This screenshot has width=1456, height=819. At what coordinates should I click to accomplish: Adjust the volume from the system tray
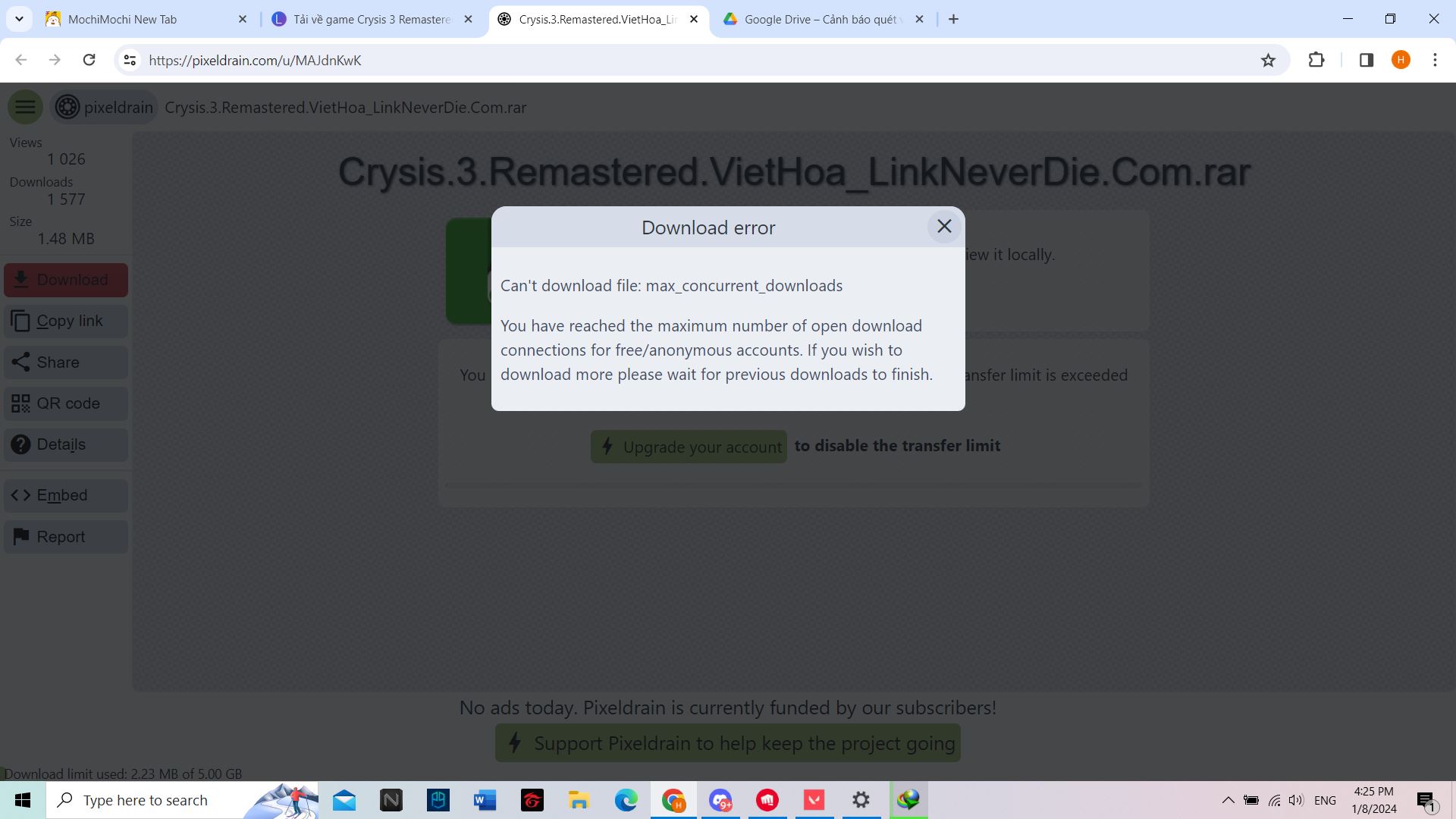coord(1295,799)
